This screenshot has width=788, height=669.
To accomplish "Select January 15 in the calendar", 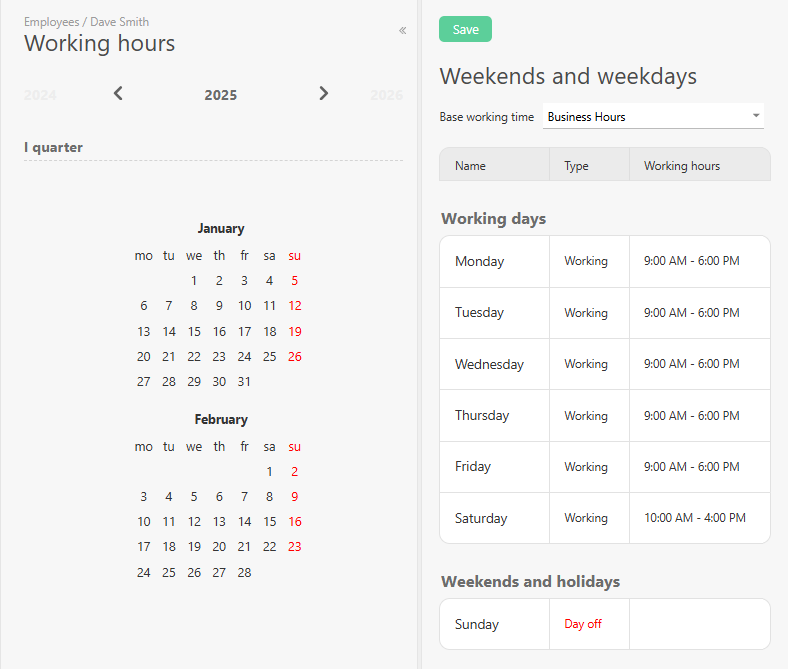I will point(194,331).
